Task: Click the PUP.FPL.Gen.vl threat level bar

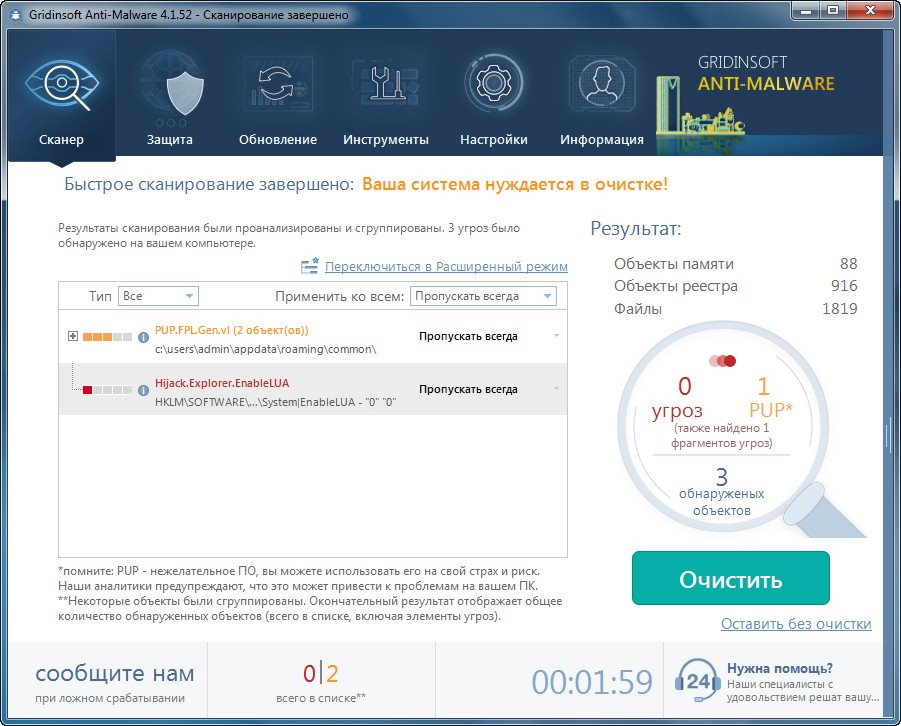Action: (x=107, y=337)
